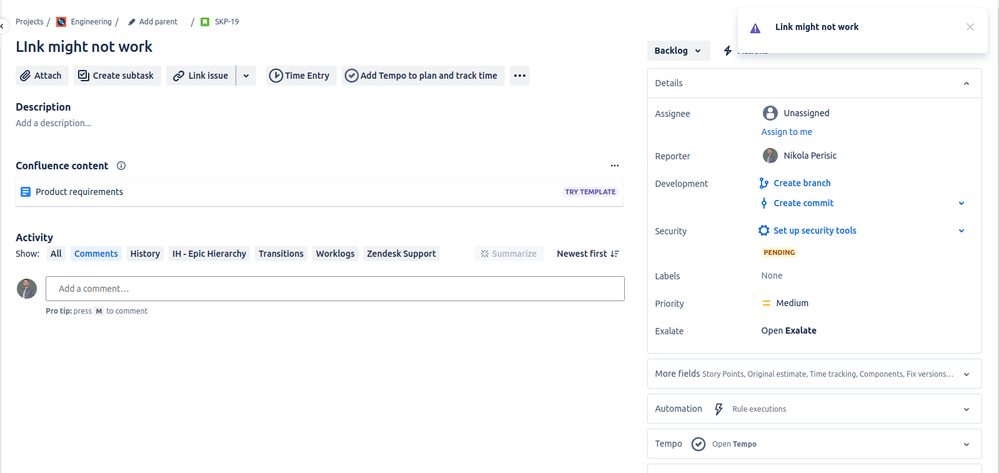Click the Medium priority orange icon
The image size is (999, 473).
766,303
